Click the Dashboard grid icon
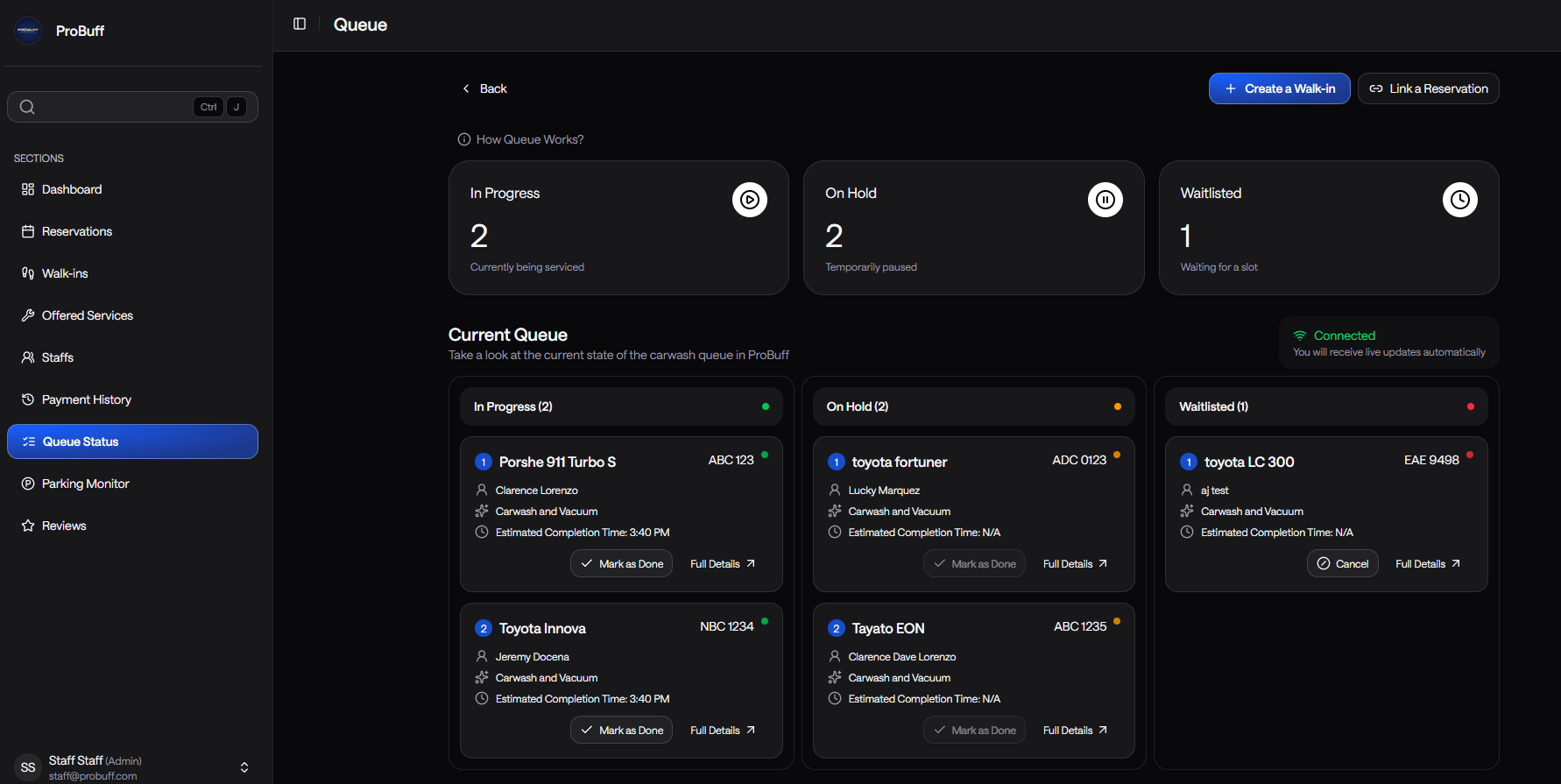Screen dimensions: 1561x784 tap(28, 189)
